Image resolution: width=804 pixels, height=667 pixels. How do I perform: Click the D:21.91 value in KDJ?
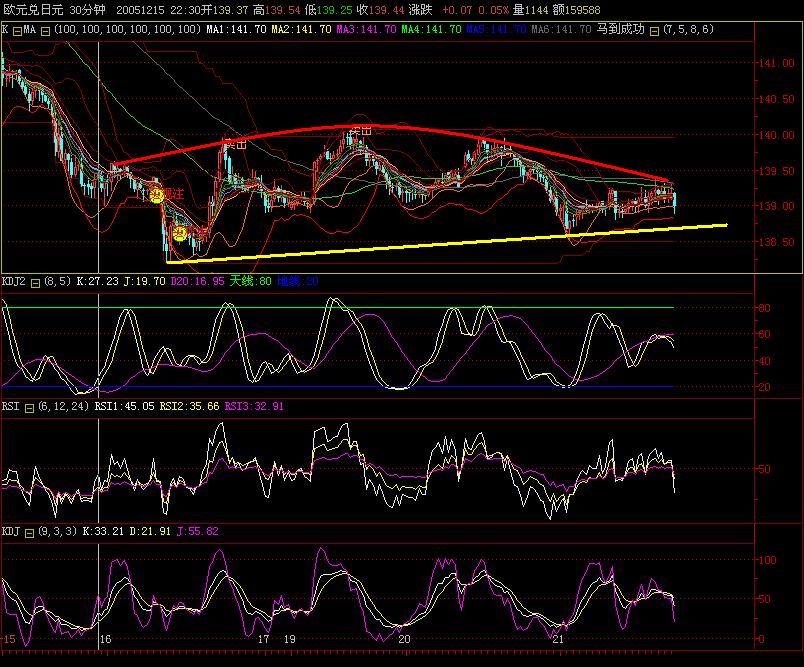[x=150, y=532]
